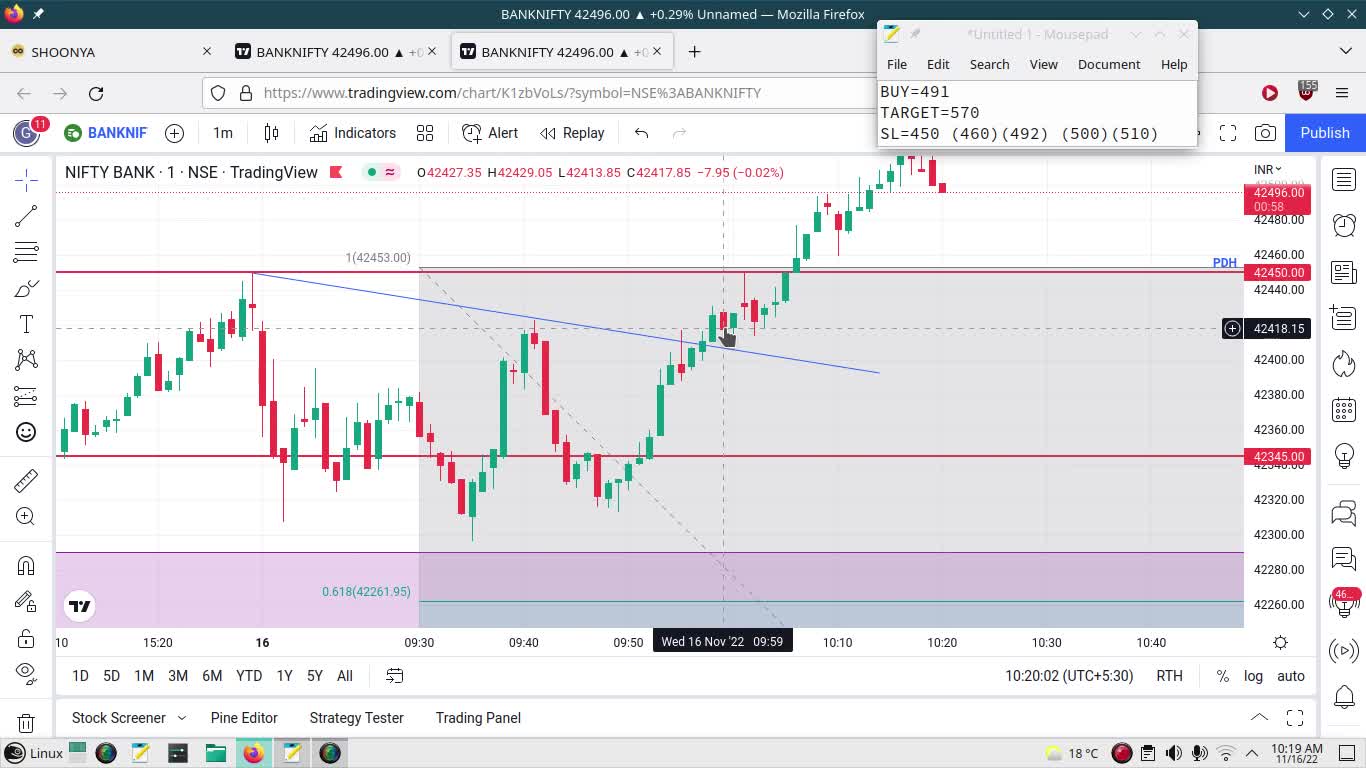Open the Linux applications menu
The height and width of the screenshot is (768, 1366).
click(33, 753)
